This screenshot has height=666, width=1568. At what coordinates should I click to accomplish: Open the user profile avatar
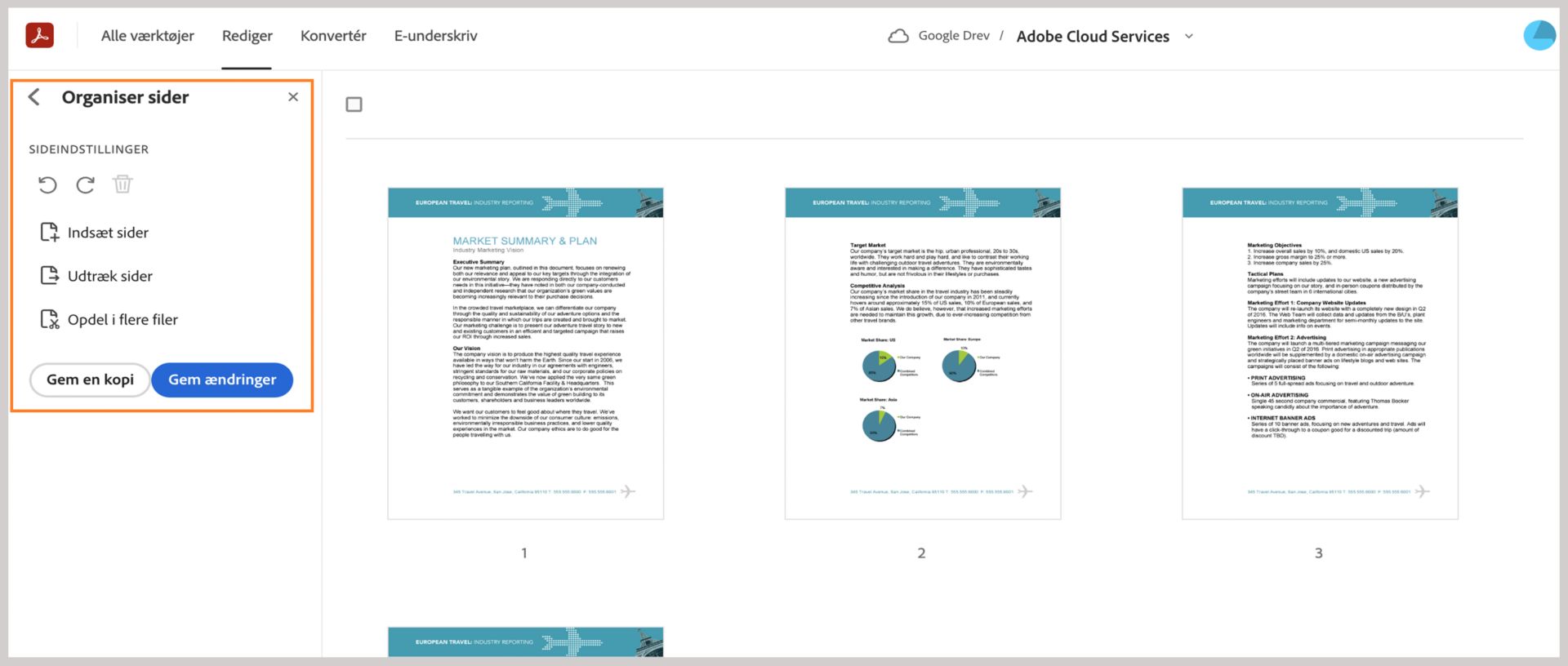1539,35
